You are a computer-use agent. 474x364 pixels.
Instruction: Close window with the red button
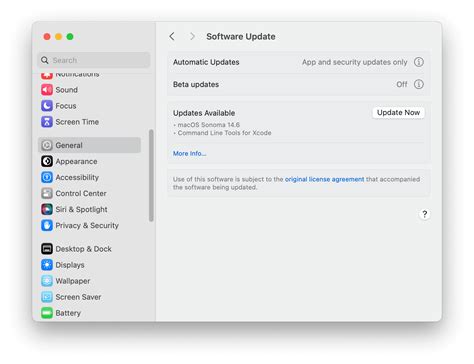(47, 37)
